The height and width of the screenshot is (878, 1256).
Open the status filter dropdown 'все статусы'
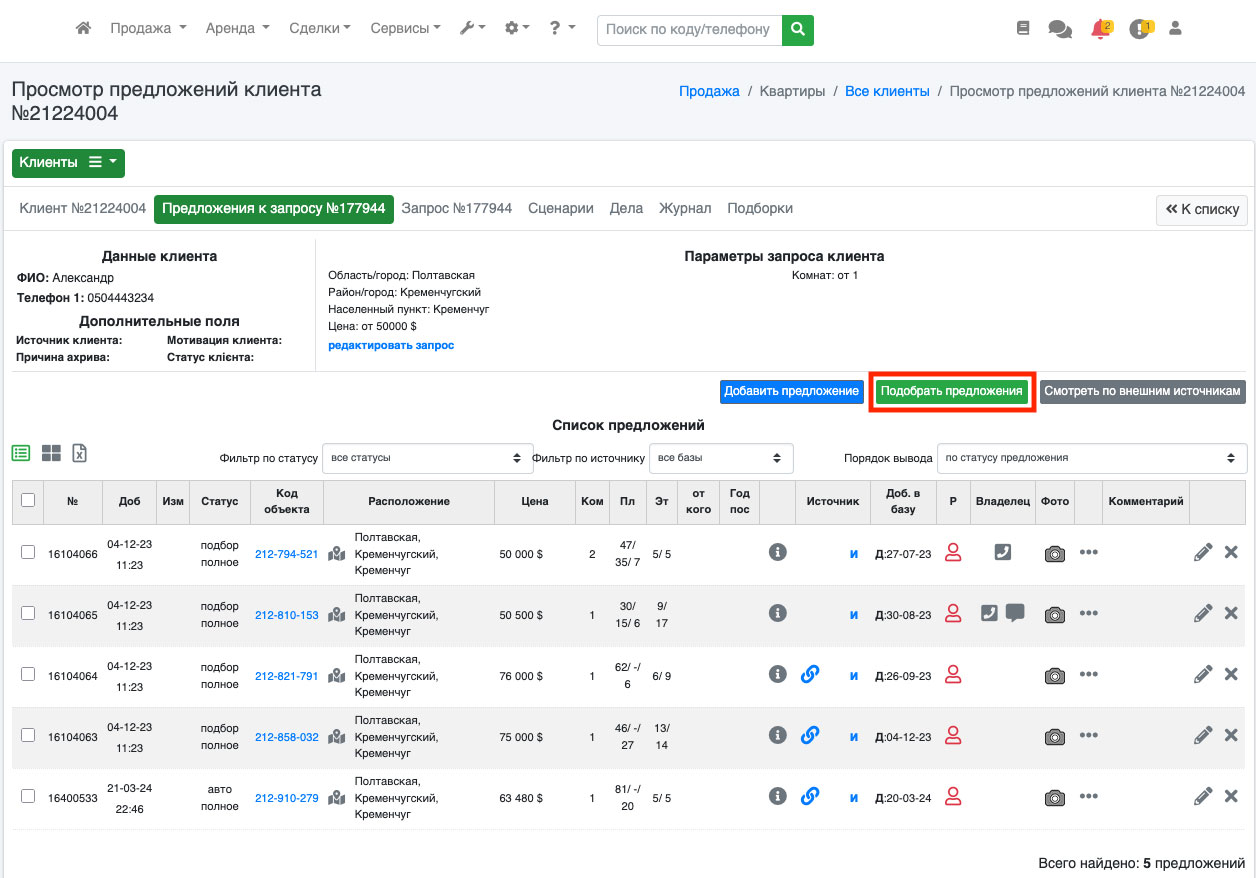tap(425, 458)
